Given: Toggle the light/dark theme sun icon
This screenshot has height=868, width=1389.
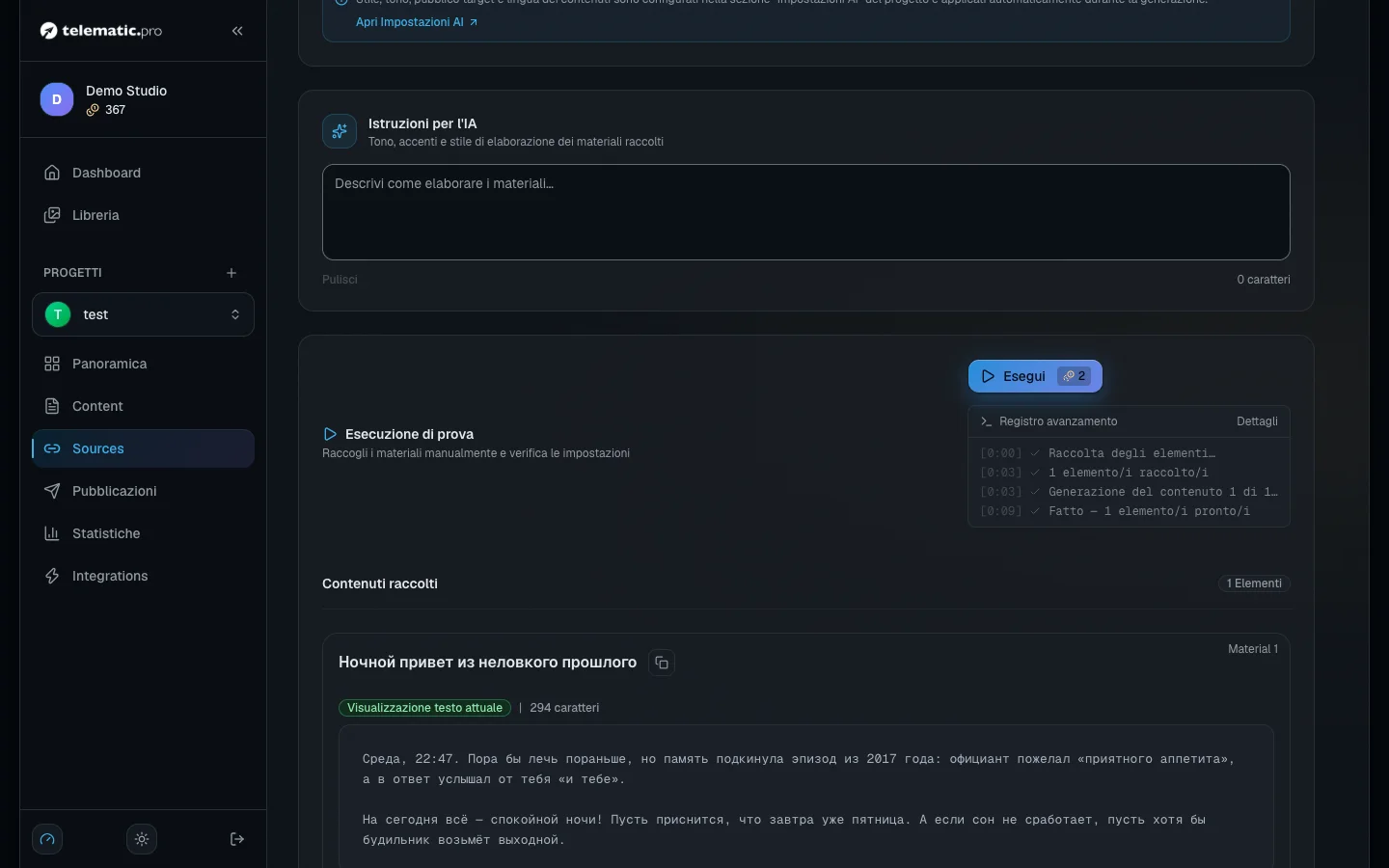Looking at the screenshot, I should click(142, 839).
